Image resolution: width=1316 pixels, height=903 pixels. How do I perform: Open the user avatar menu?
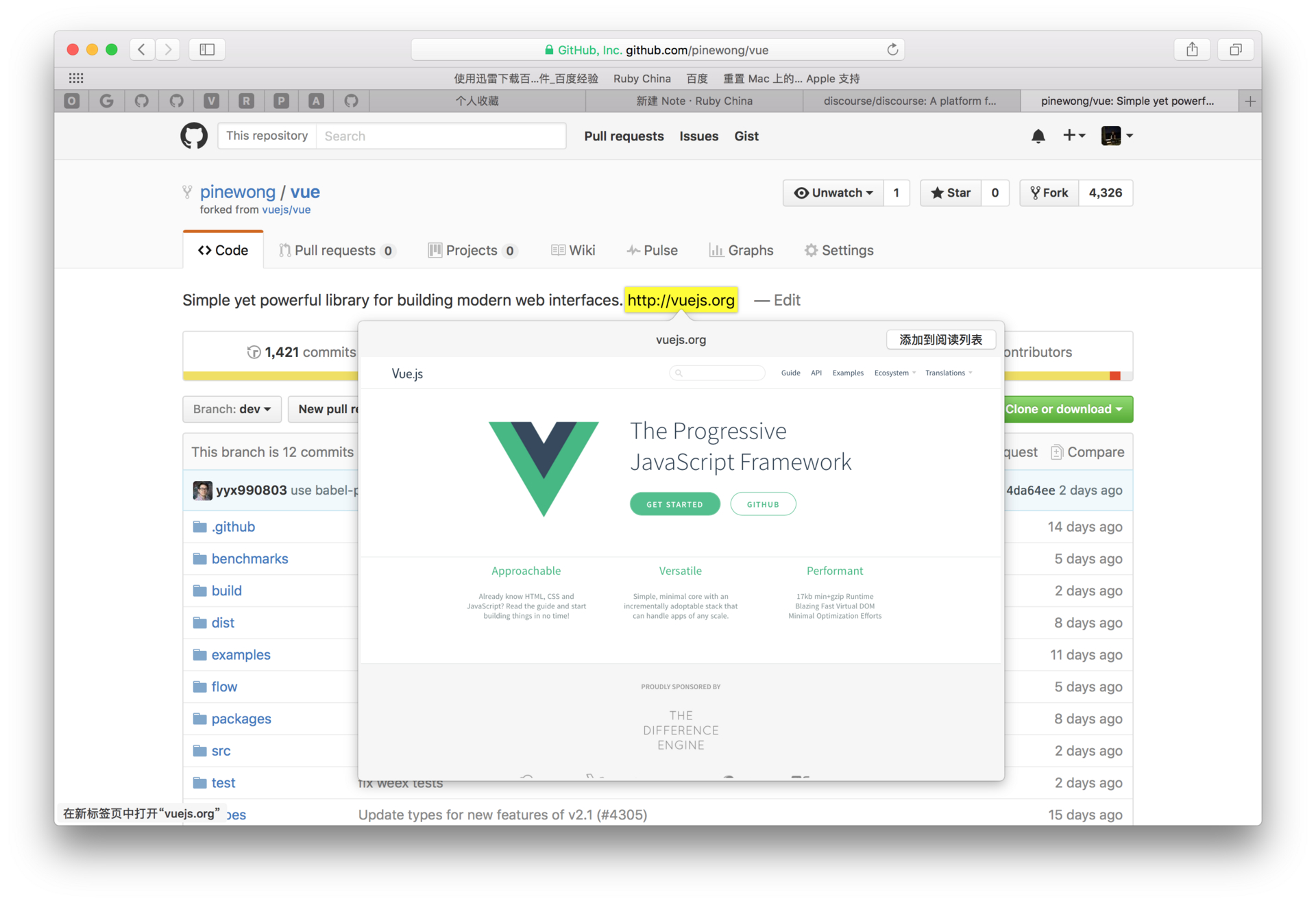coord(1117,136)
